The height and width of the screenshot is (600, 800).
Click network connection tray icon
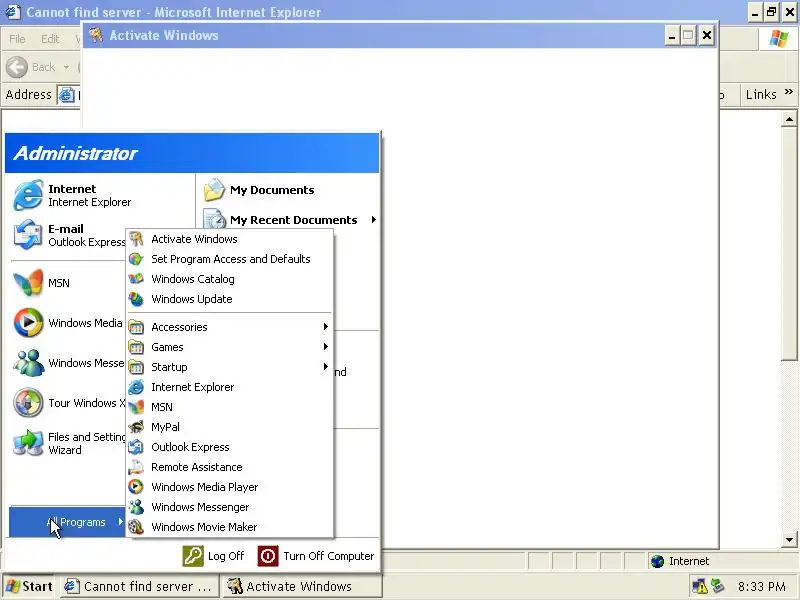click(x=718, y=586)
